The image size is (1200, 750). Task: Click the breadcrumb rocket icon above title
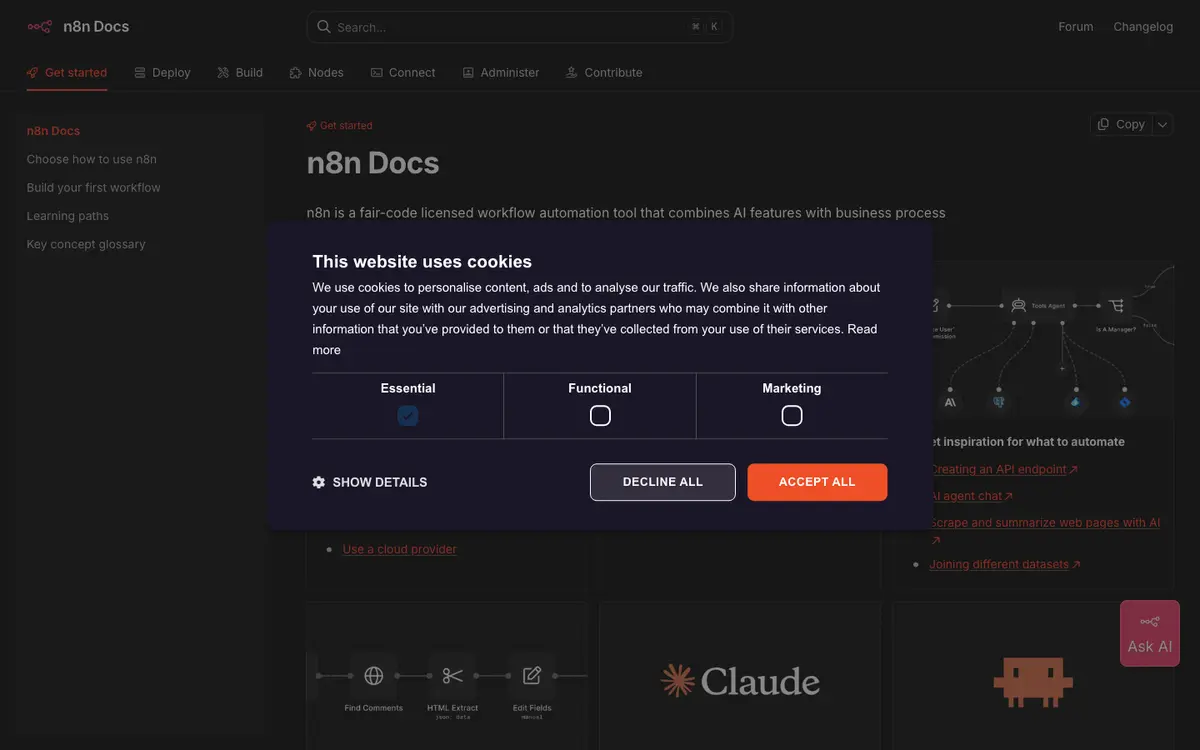[312, 126]
